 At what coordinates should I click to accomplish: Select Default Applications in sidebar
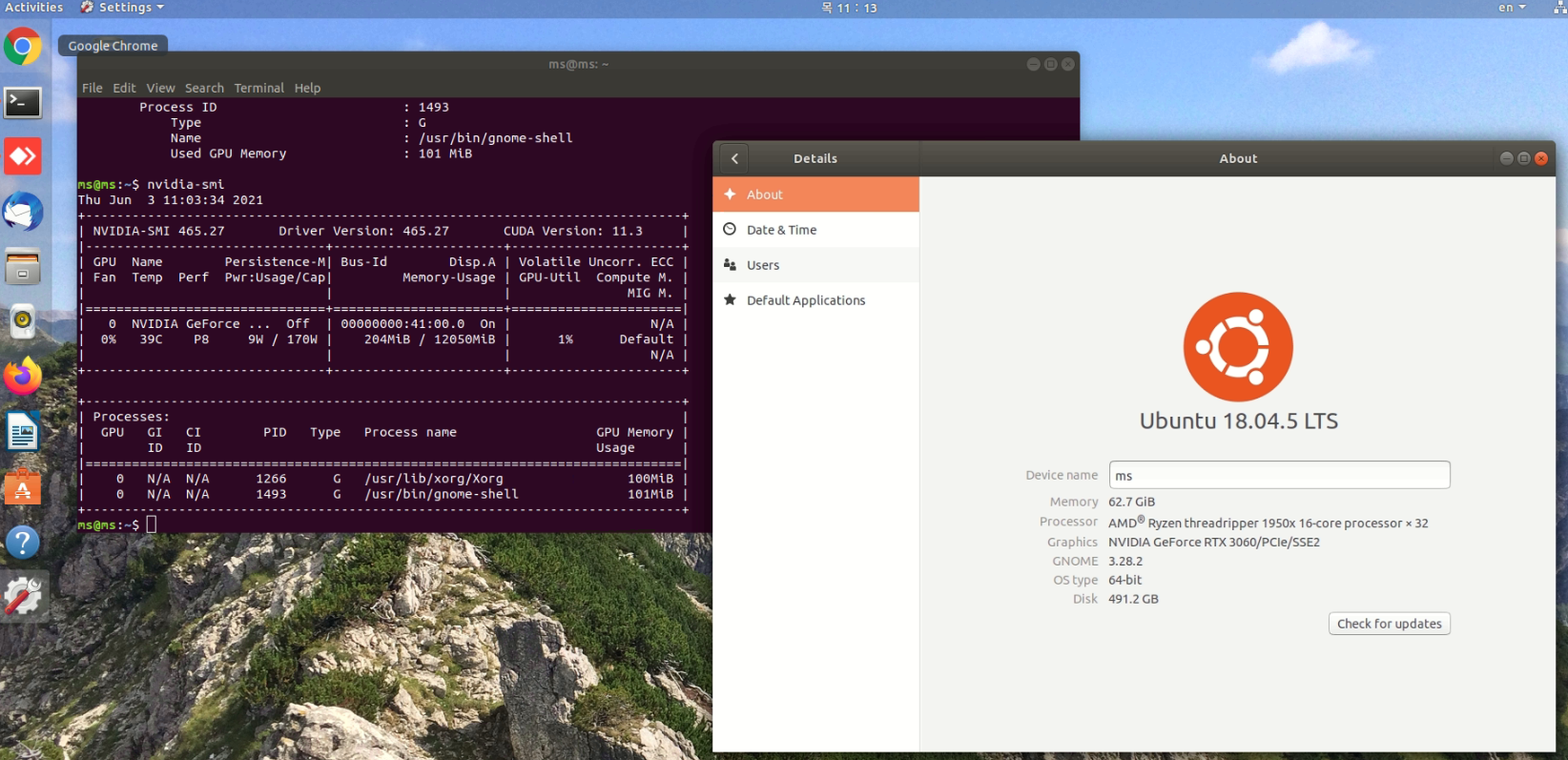click(816, 299)
